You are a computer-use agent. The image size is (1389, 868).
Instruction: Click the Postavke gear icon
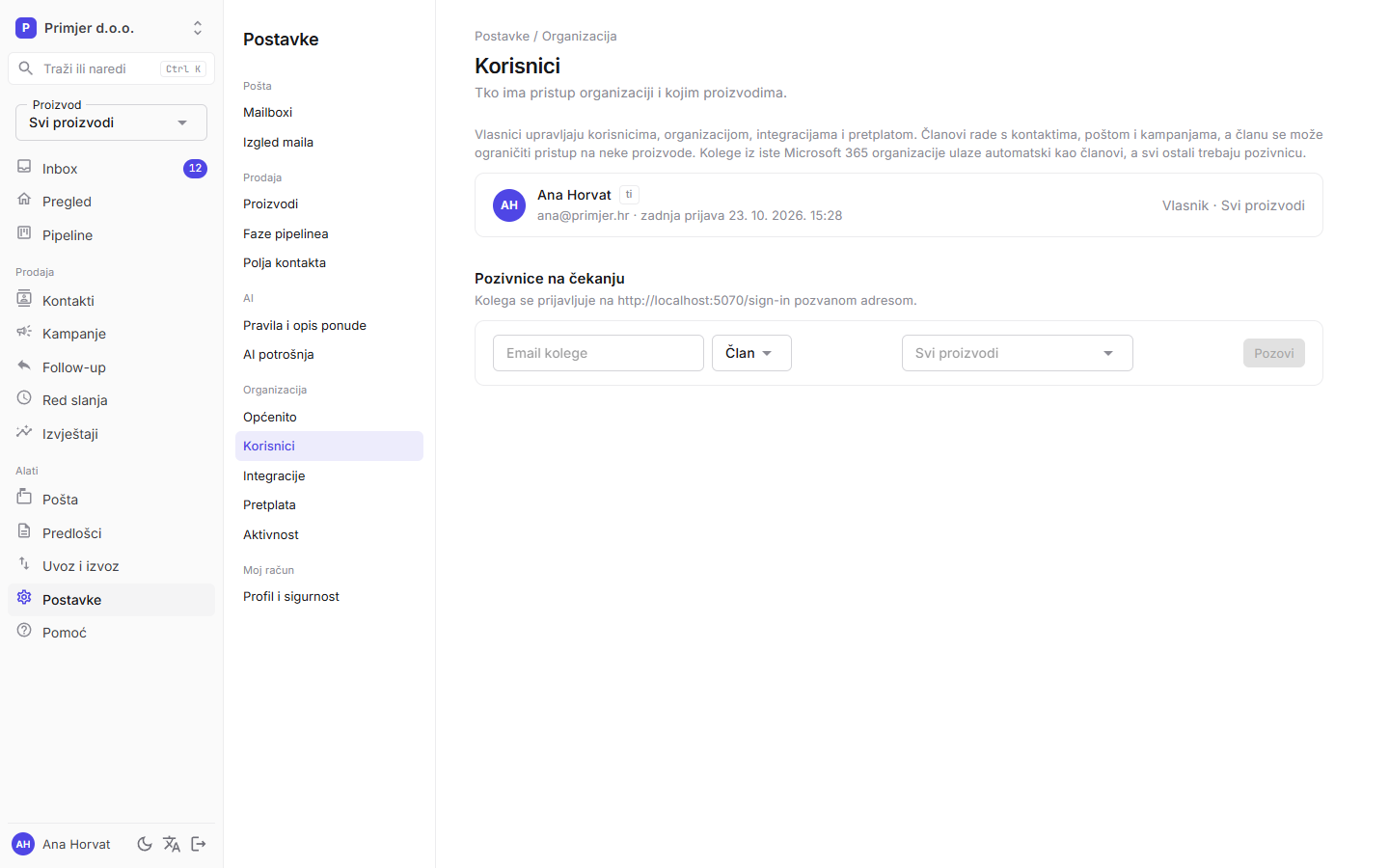[x=24, y=599]
